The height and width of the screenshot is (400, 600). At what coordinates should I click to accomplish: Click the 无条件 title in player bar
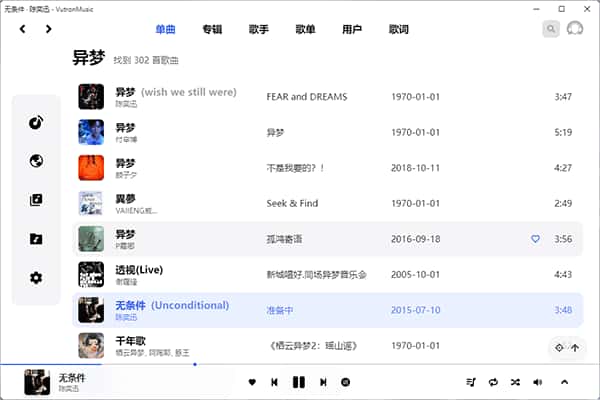click(72, 378)
